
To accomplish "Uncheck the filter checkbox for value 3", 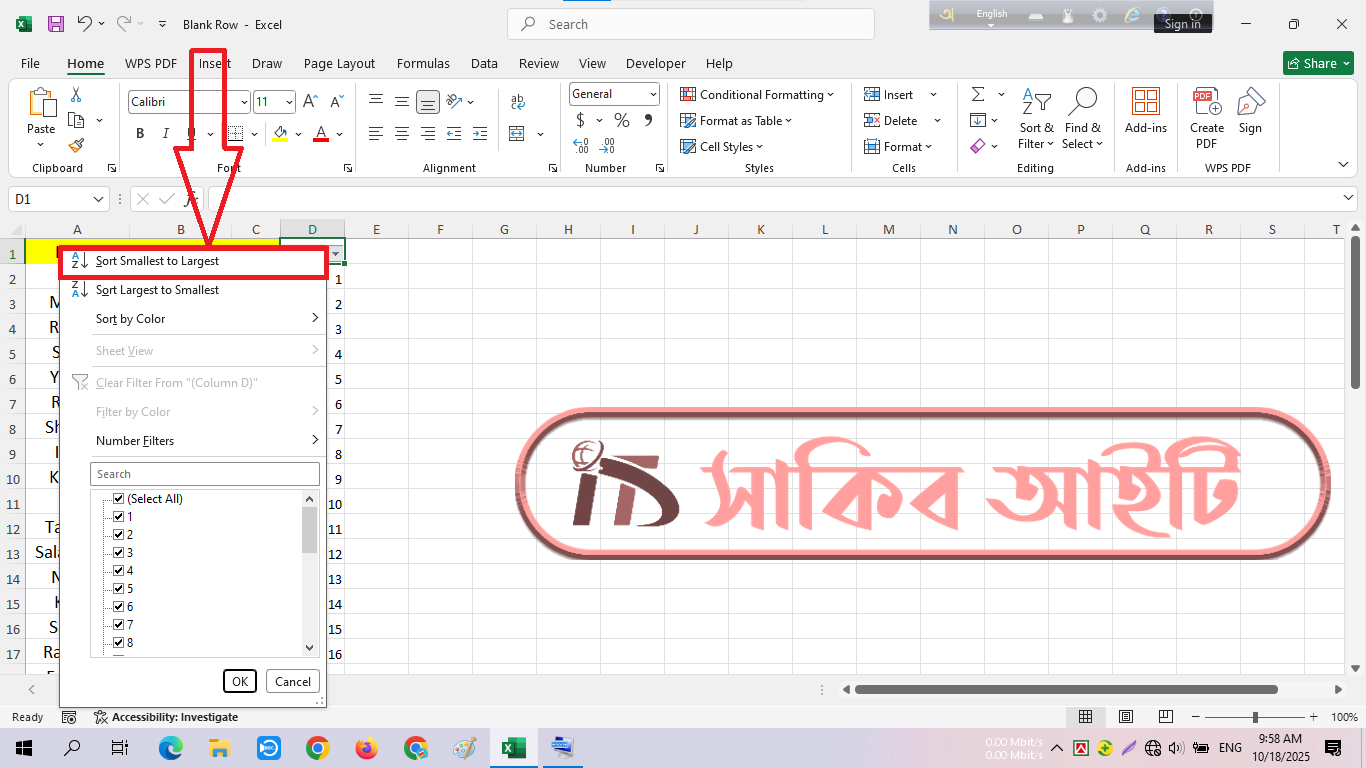I will coord(119,553).
